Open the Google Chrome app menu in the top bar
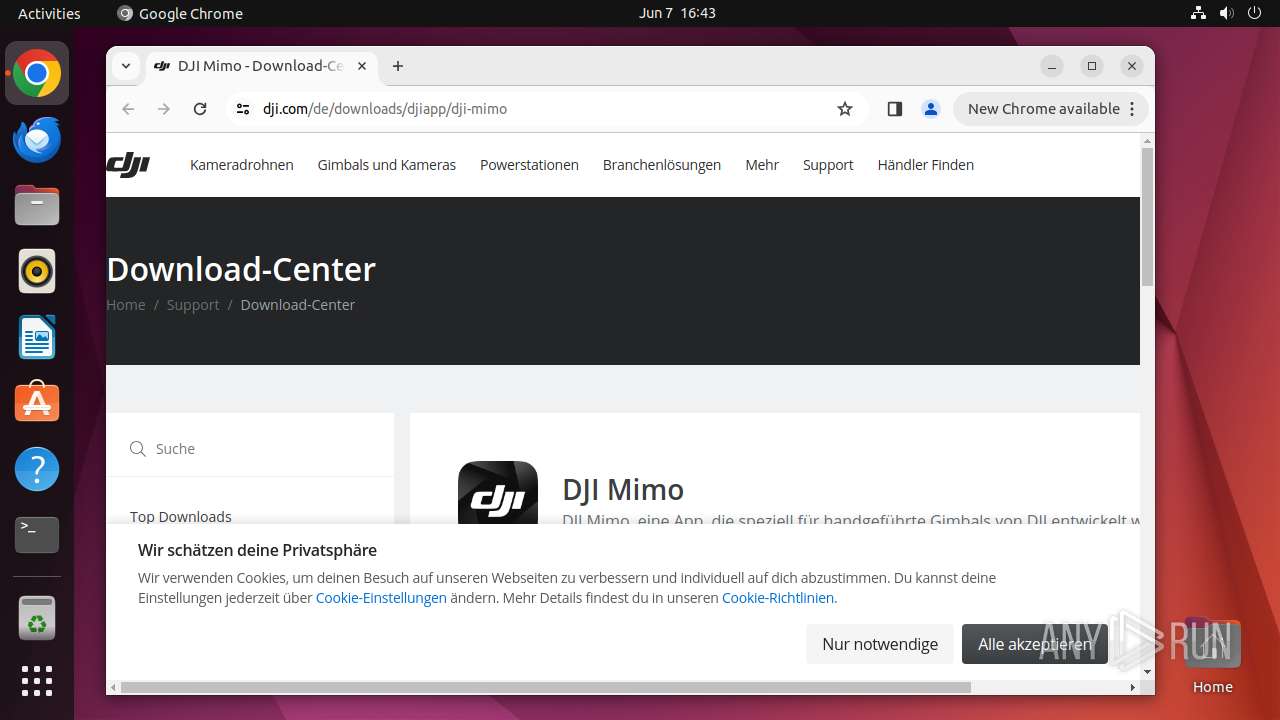Image resolution: width=1280 pixels, height=720 pixels. pos(180,13)
